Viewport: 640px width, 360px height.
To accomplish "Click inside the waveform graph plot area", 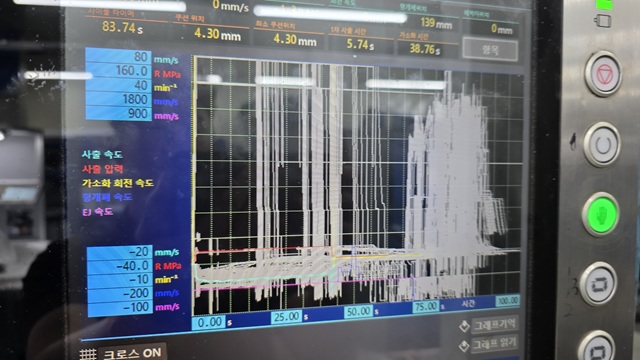I will (358, 184).
